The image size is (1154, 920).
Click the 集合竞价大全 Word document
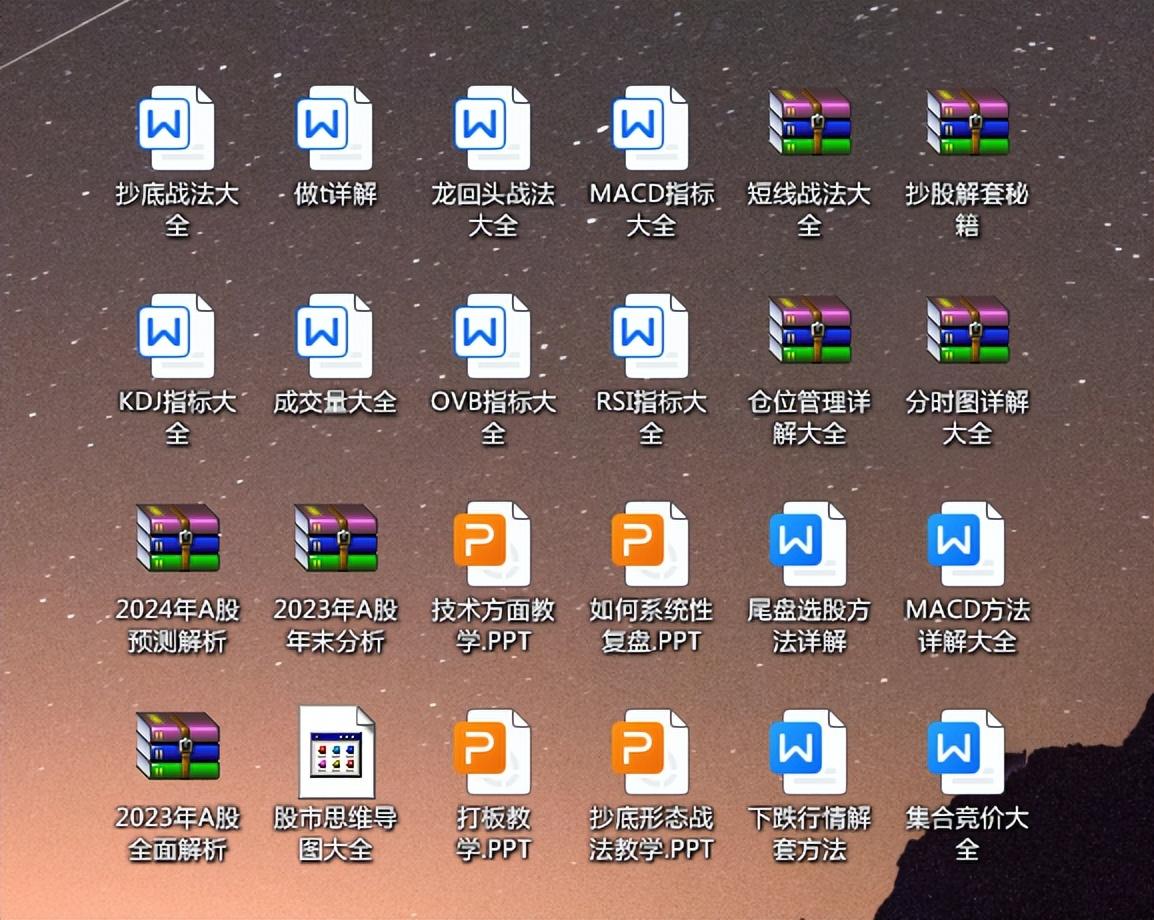[967, 752]
